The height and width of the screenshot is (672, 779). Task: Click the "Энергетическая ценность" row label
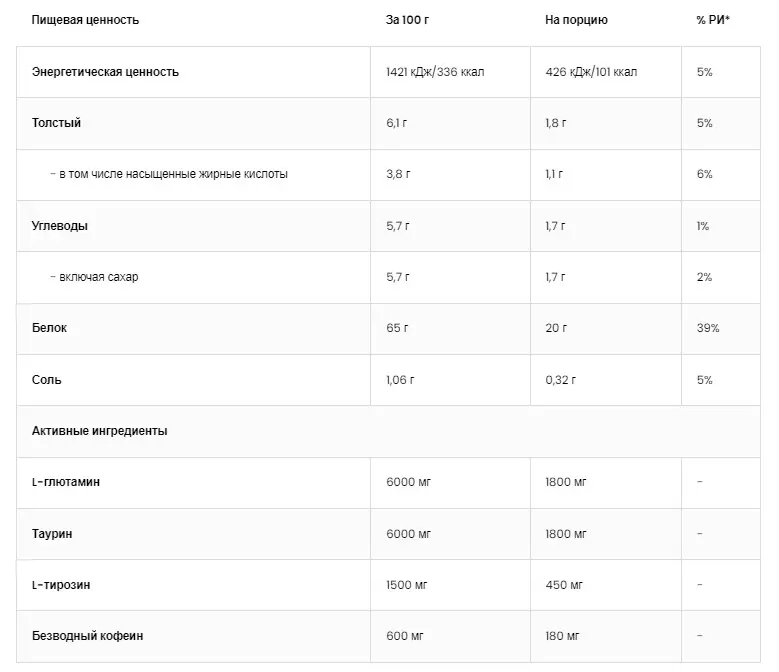tap(105, 72)
